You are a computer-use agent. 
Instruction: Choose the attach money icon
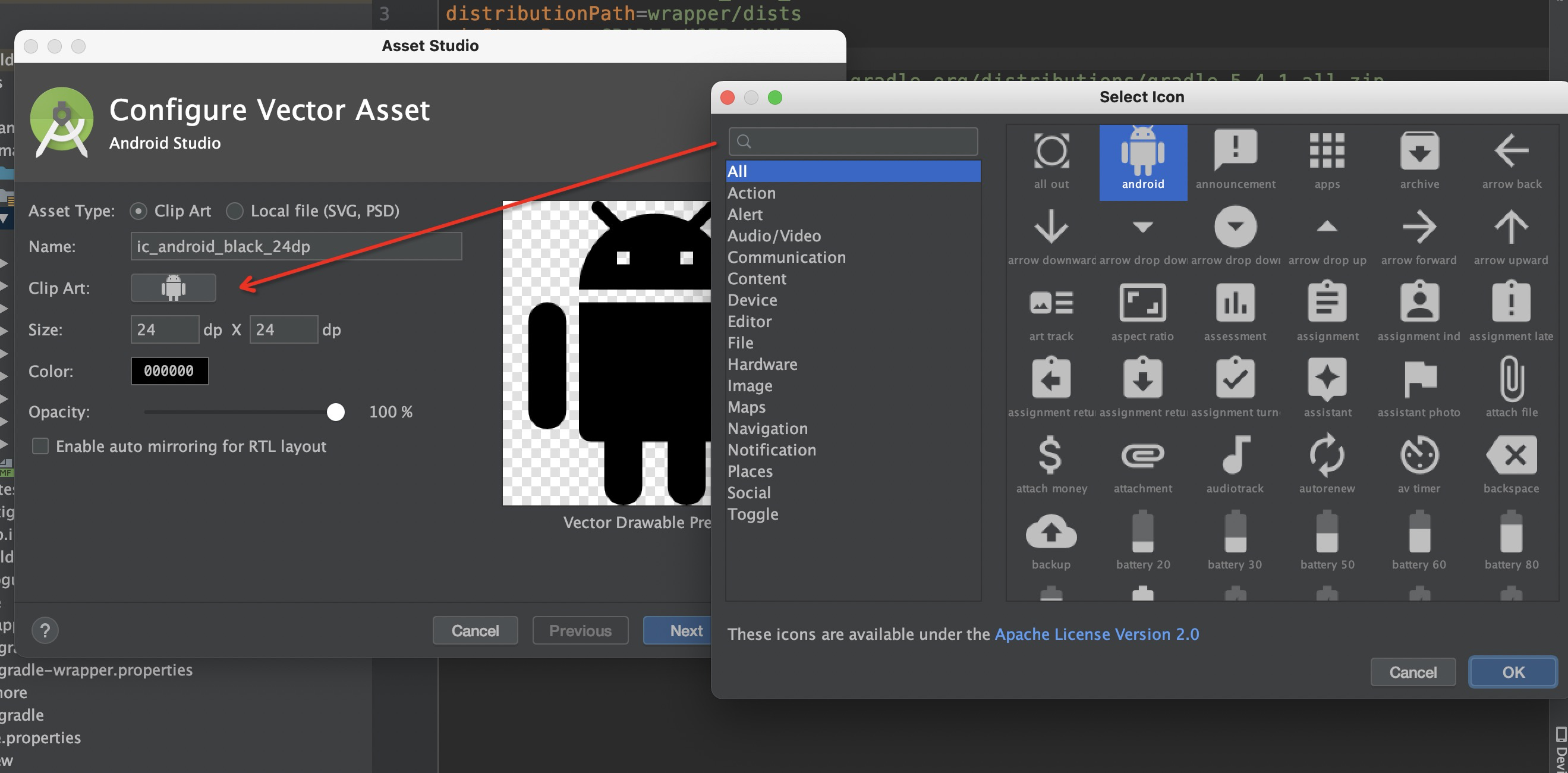tap(1051, 457)
